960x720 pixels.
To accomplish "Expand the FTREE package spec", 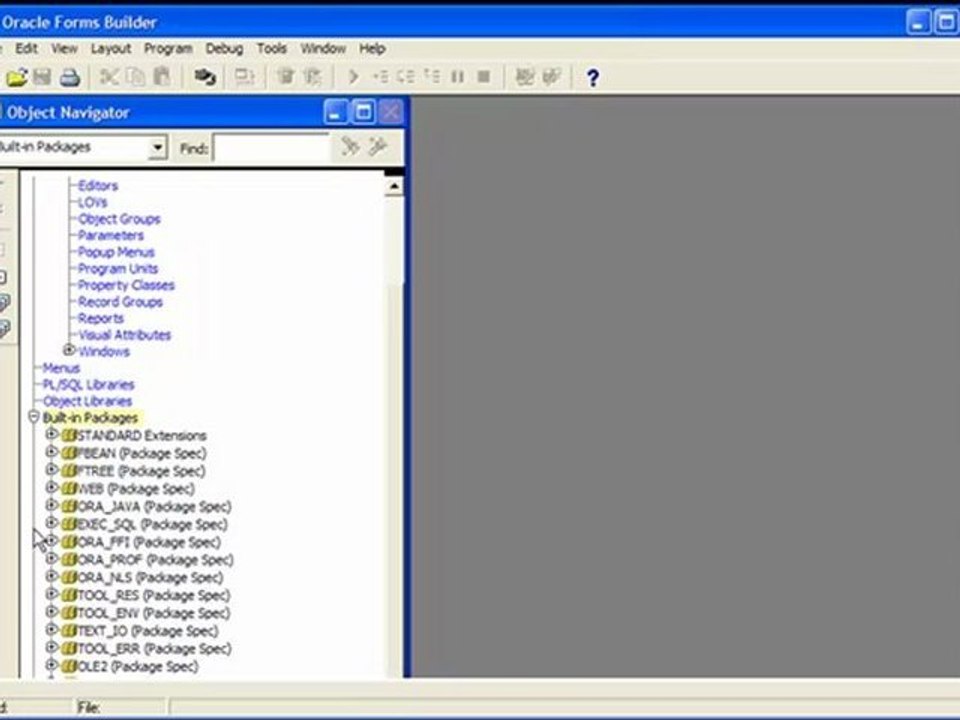I will (x=51, y=470).
